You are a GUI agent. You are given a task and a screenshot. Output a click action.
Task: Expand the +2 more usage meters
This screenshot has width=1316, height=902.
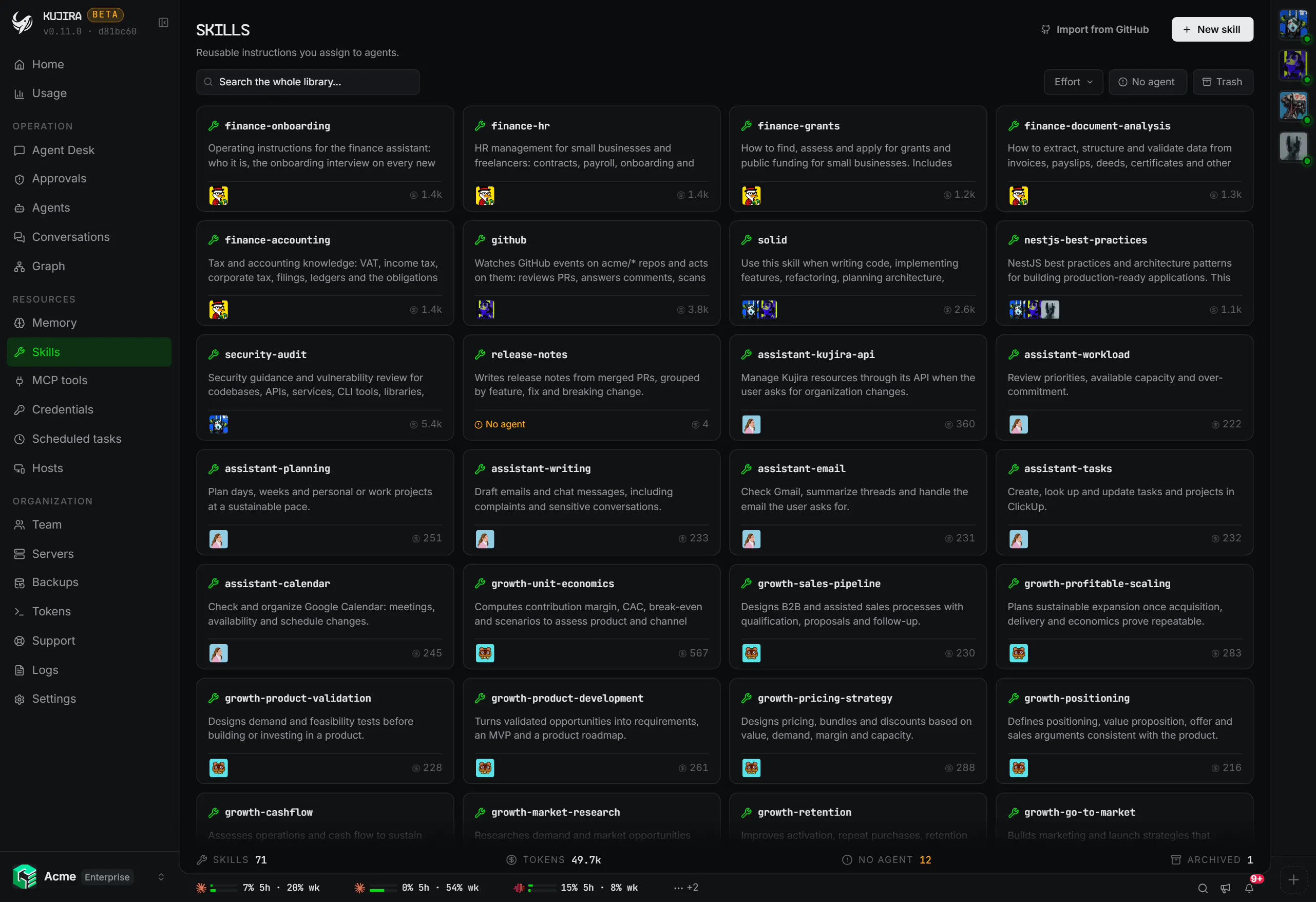click(686, 888)
